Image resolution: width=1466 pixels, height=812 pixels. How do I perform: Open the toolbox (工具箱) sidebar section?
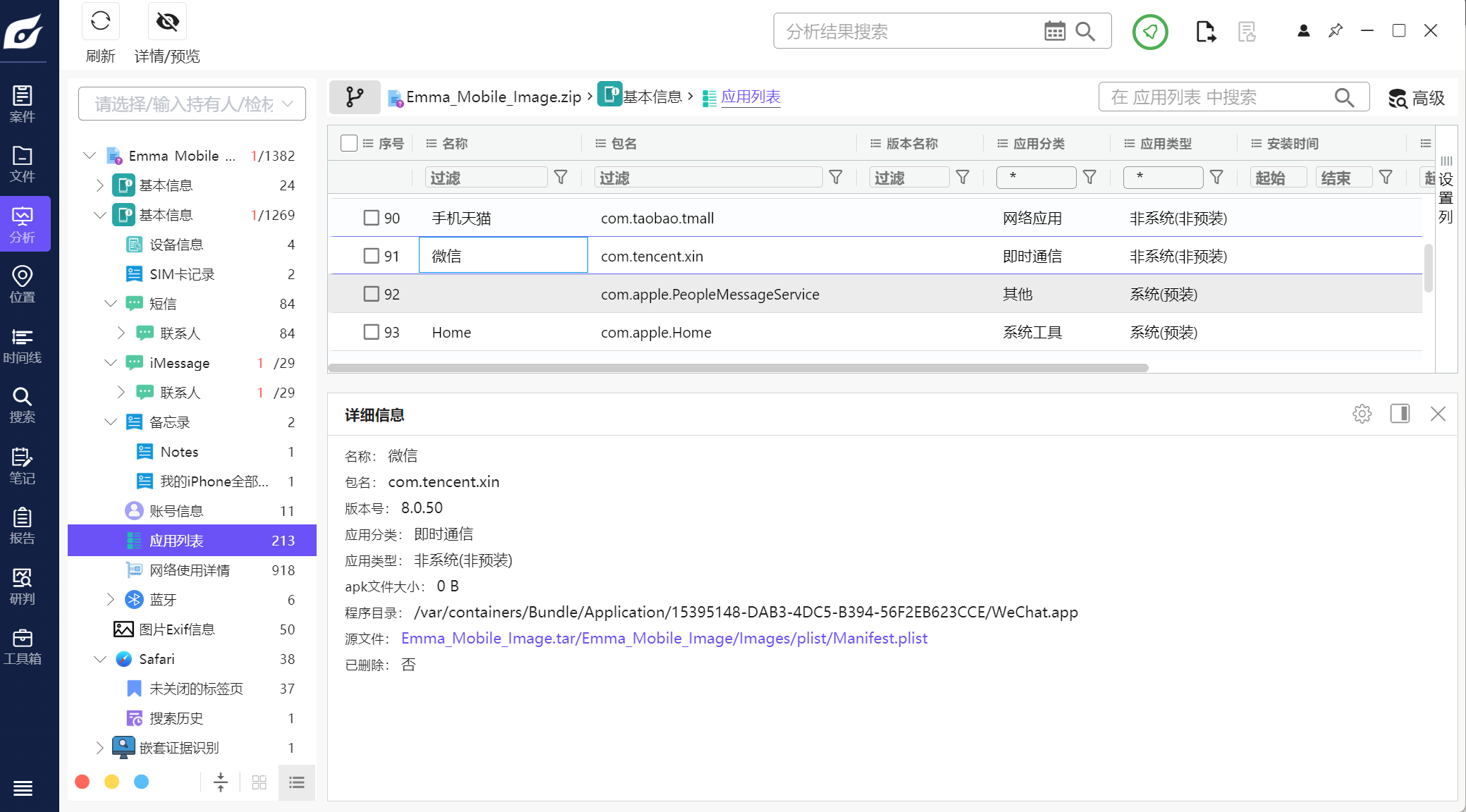23,646
